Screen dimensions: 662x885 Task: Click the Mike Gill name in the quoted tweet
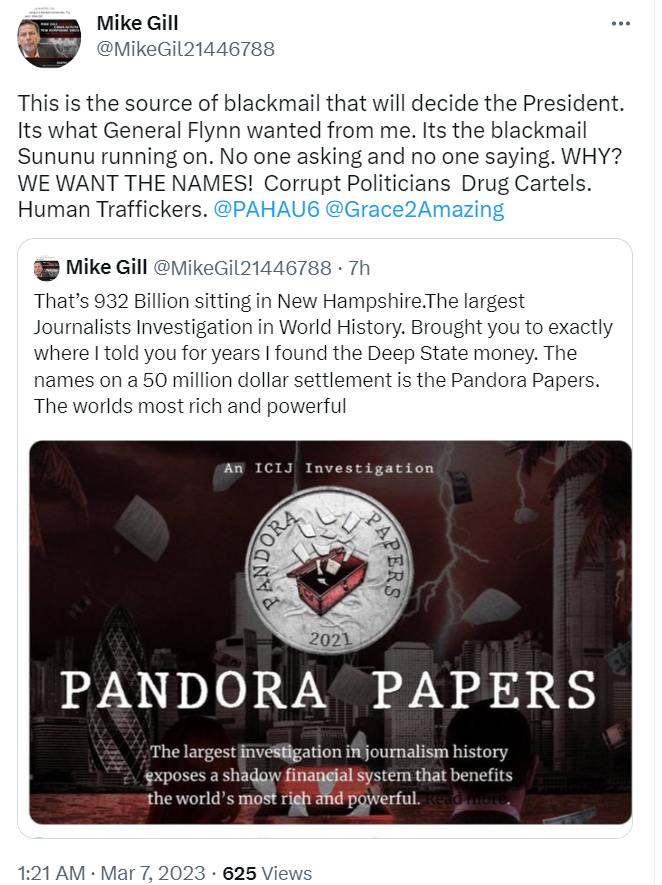coord(107,267)
